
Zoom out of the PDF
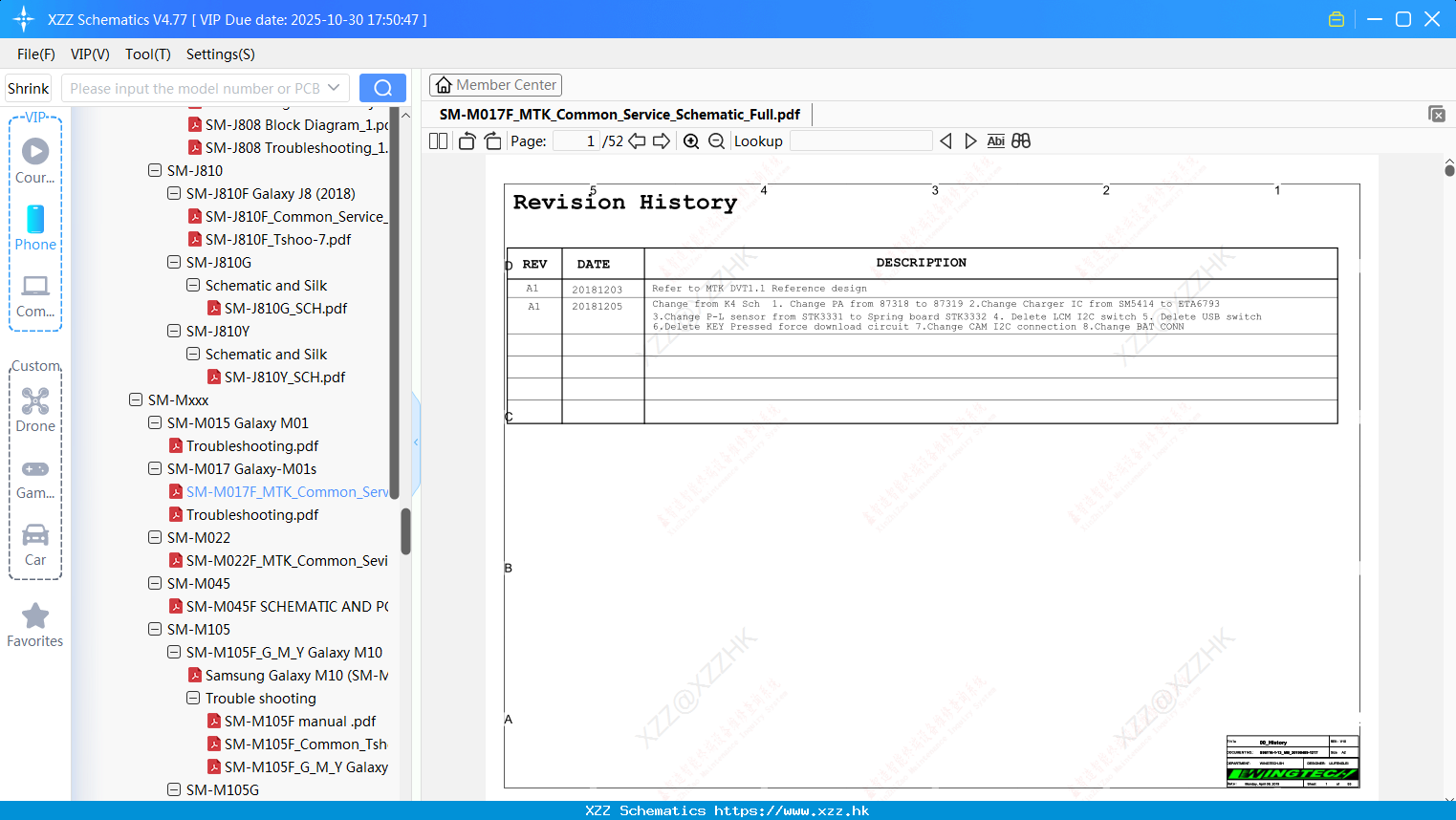[x=717, y=141]
